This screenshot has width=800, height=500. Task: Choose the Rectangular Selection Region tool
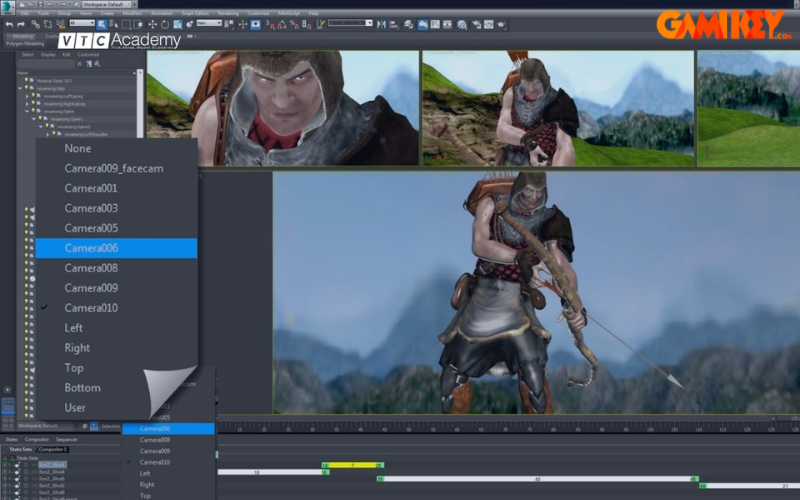pos(126,24)
